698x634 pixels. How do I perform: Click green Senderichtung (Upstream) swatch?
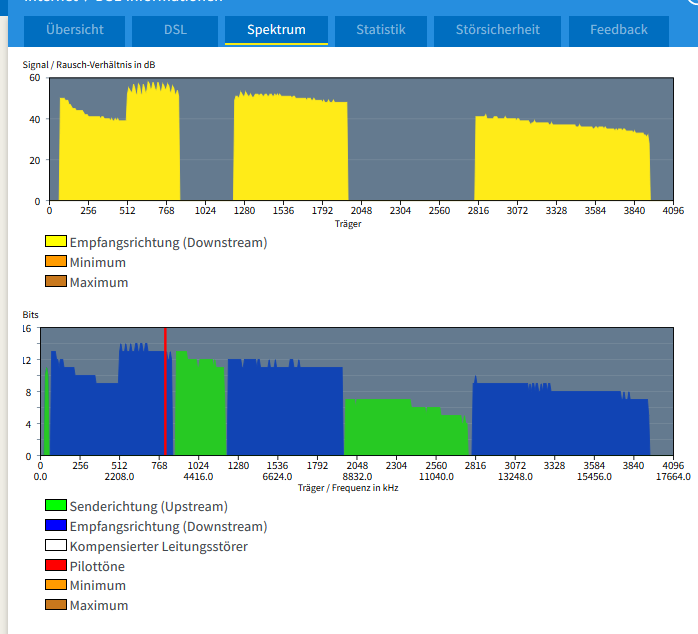tap(56, 505)
